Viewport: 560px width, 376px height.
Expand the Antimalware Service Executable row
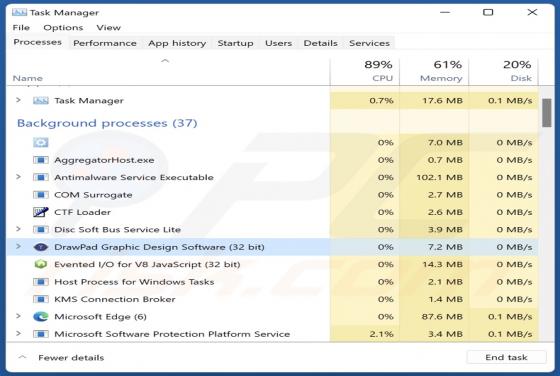click(x=19, y=177)
